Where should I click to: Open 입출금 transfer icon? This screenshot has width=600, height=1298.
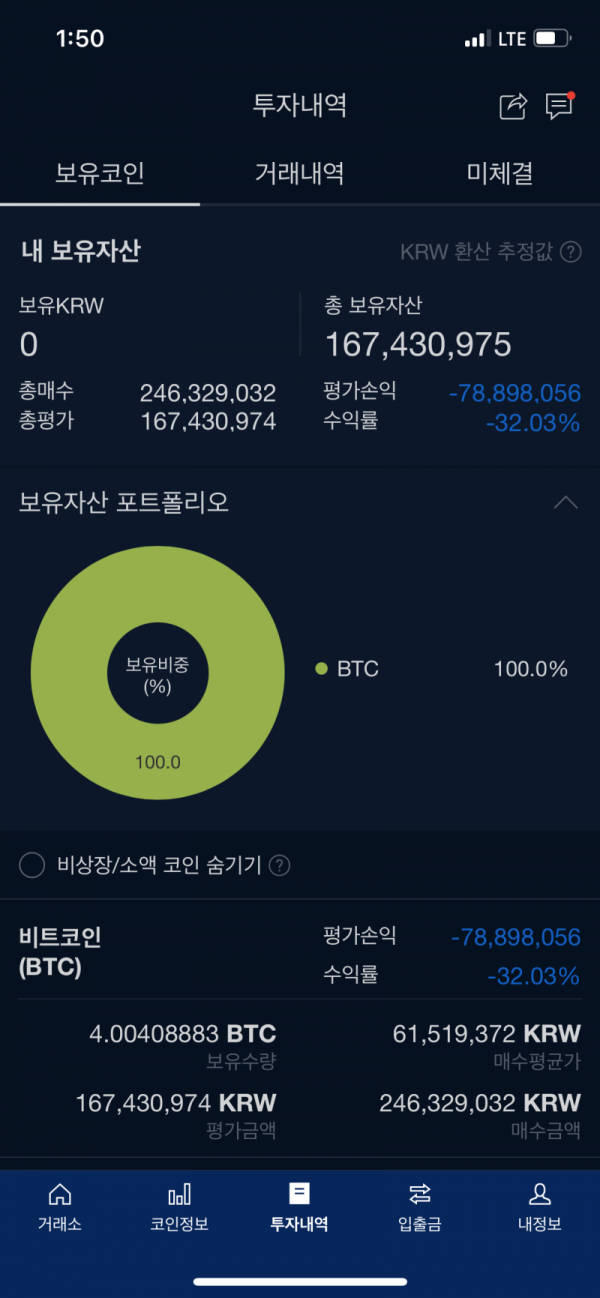(x=420, y=1193)
